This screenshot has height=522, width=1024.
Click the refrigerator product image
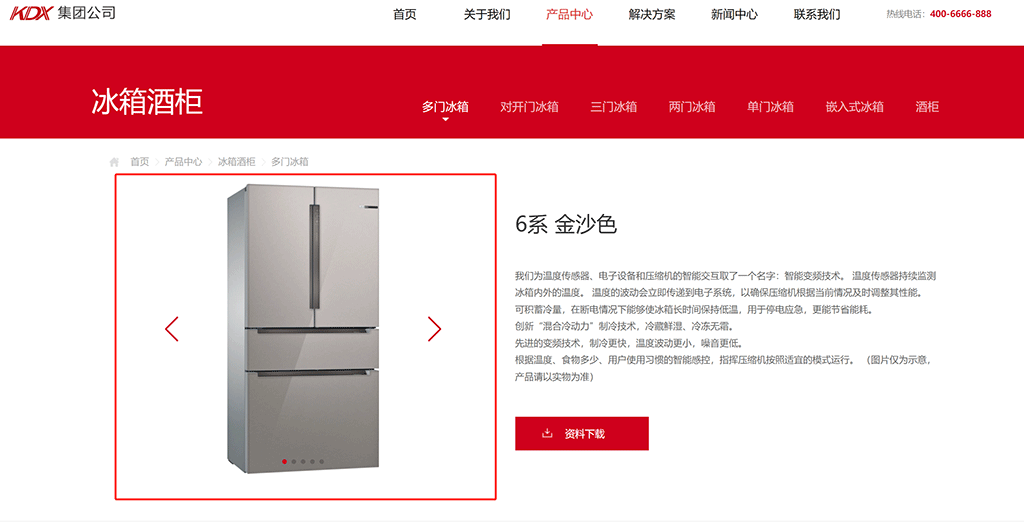point(304,329)
